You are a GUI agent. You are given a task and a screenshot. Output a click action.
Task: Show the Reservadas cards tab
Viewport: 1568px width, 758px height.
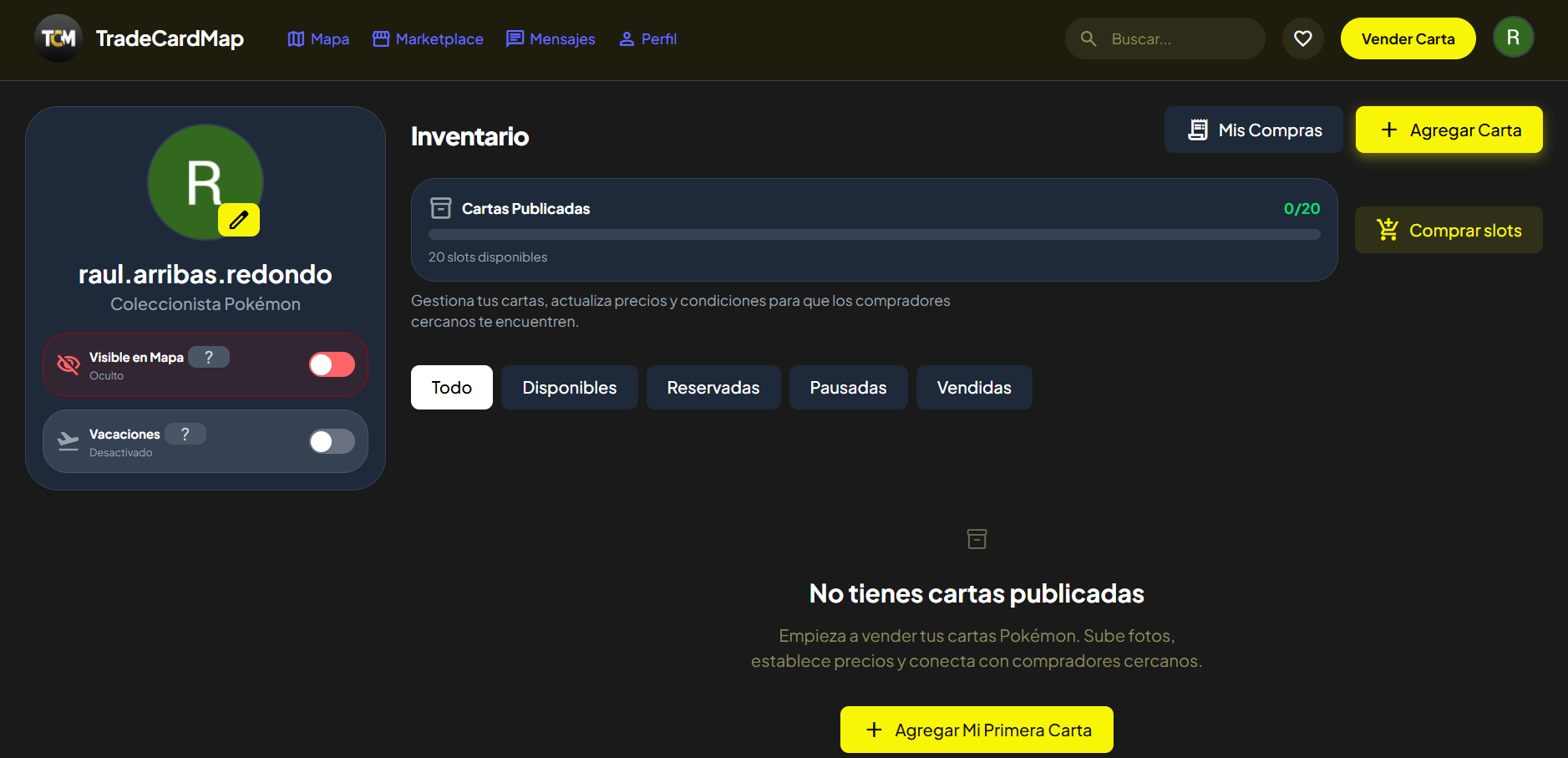pyautogui.click(x=713, y=387)
